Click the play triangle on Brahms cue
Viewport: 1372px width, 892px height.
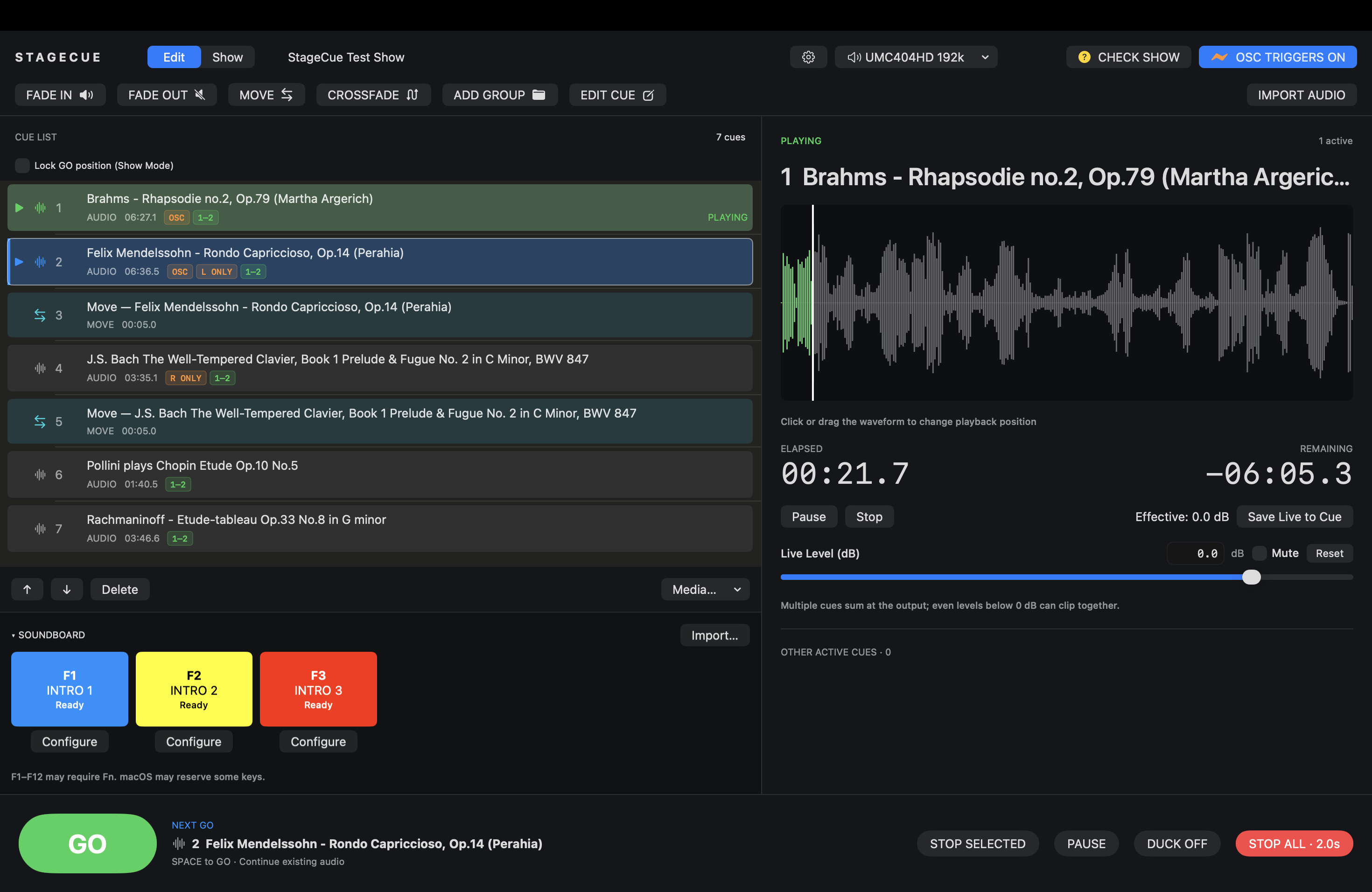coord(19,208)
